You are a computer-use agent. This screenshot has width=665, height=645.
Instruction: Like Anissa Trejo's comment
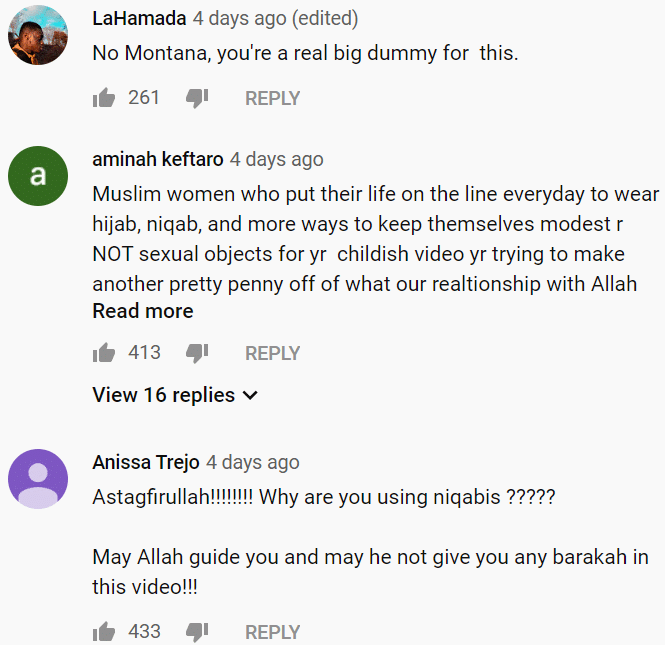104,632
